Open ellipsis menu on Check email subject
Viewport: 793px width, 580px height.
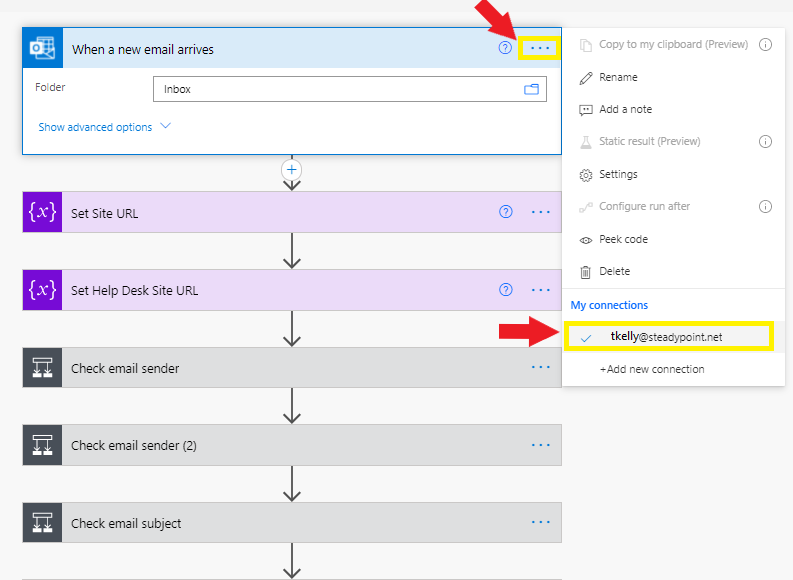541,522
